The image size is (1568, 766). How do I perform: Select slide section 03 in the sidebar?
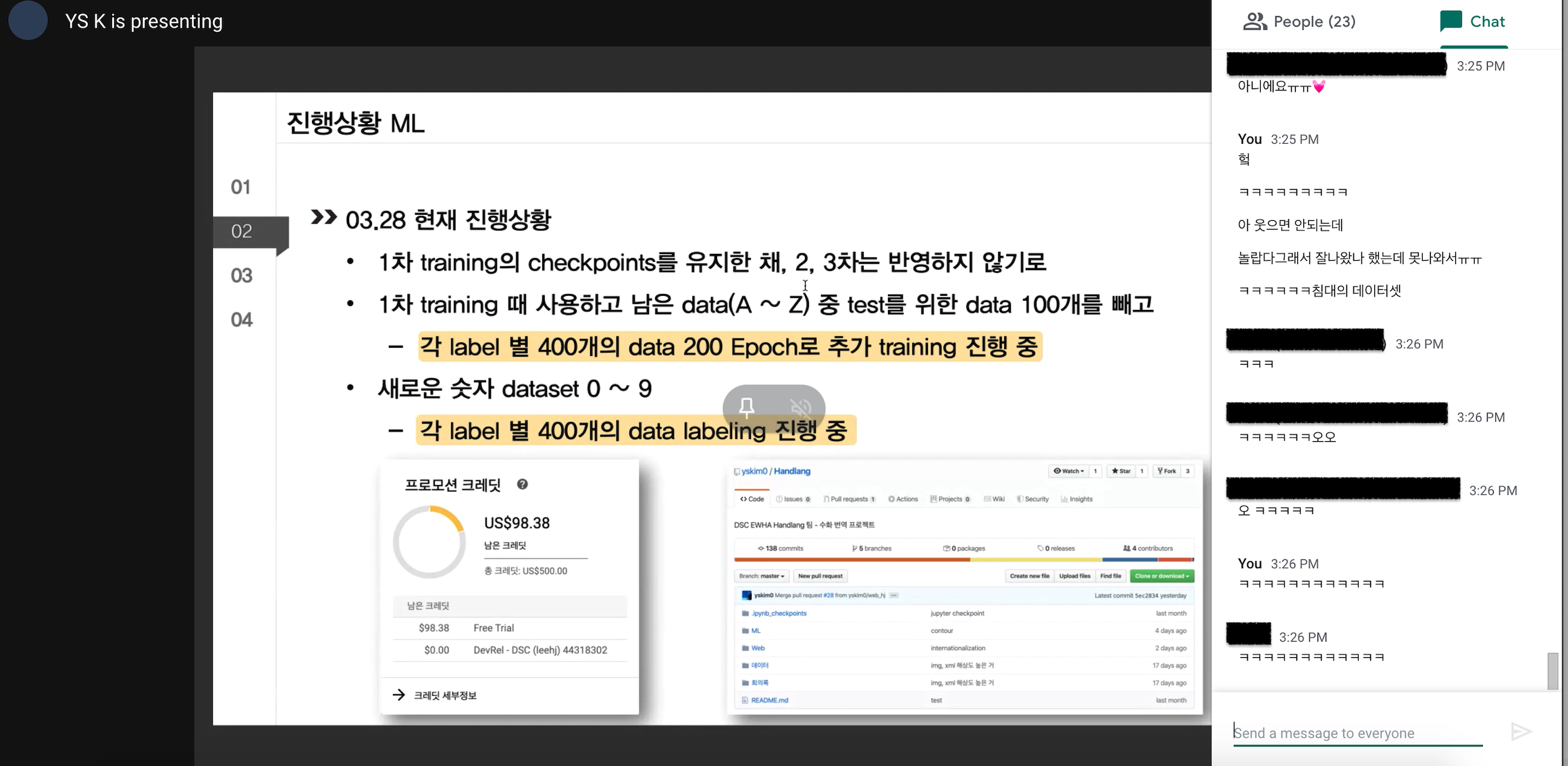coord(242,276)
